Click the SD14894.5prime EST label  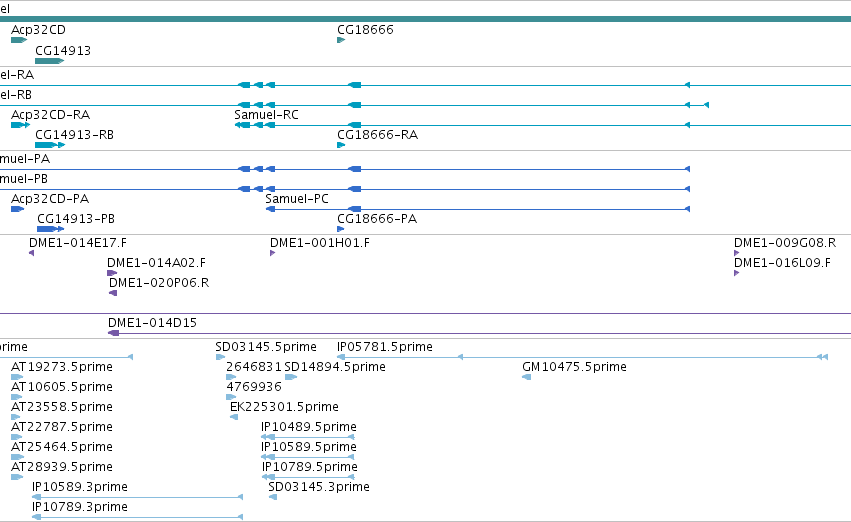(x=335, y=367)
